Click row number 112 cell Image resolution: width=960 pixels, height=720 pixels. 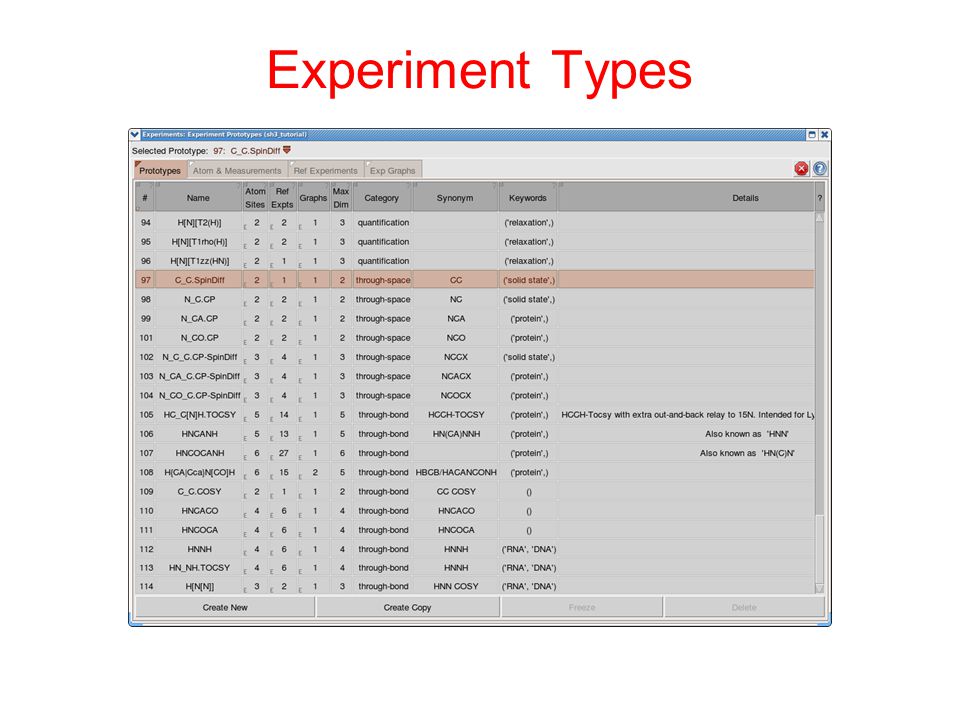pyautogui.click(x=146, y=549)
